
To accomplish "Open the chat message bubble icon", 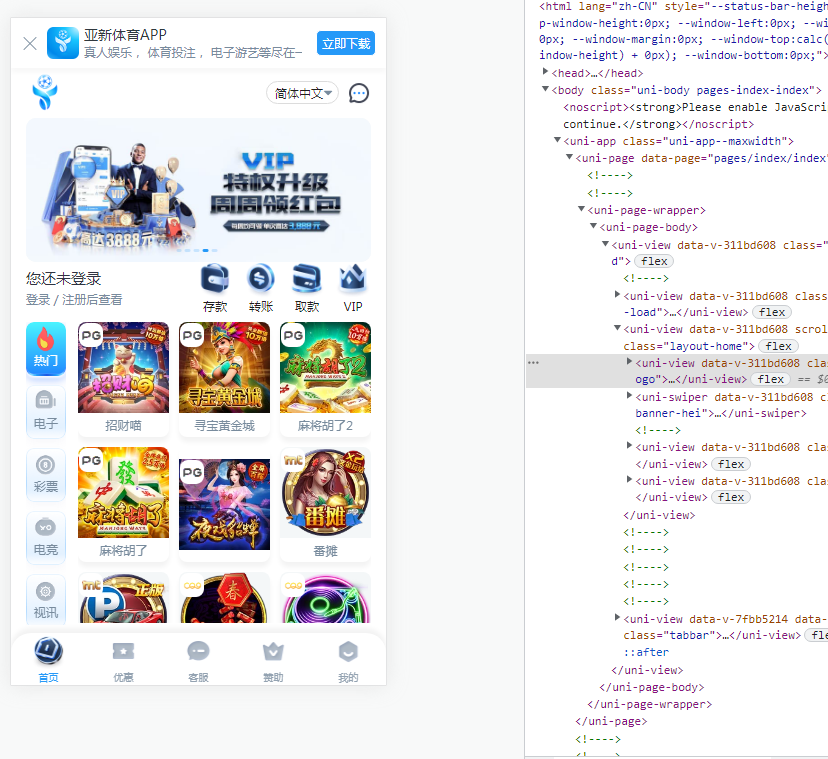I will (x=359, y=93).
